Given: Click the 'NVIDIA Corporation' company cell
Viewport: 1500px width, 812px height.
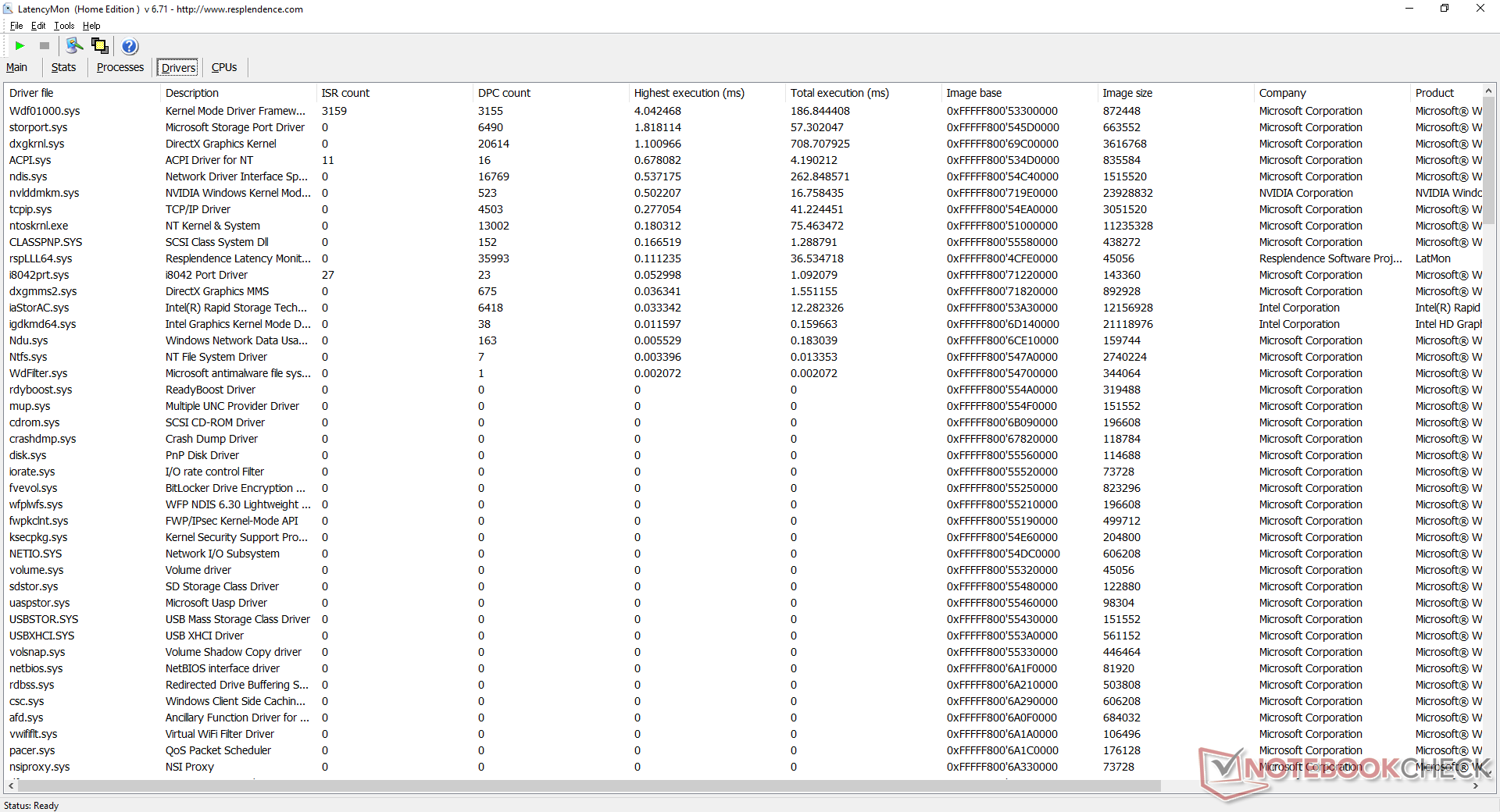Looking at the screenshot, I should point(1305,193).
